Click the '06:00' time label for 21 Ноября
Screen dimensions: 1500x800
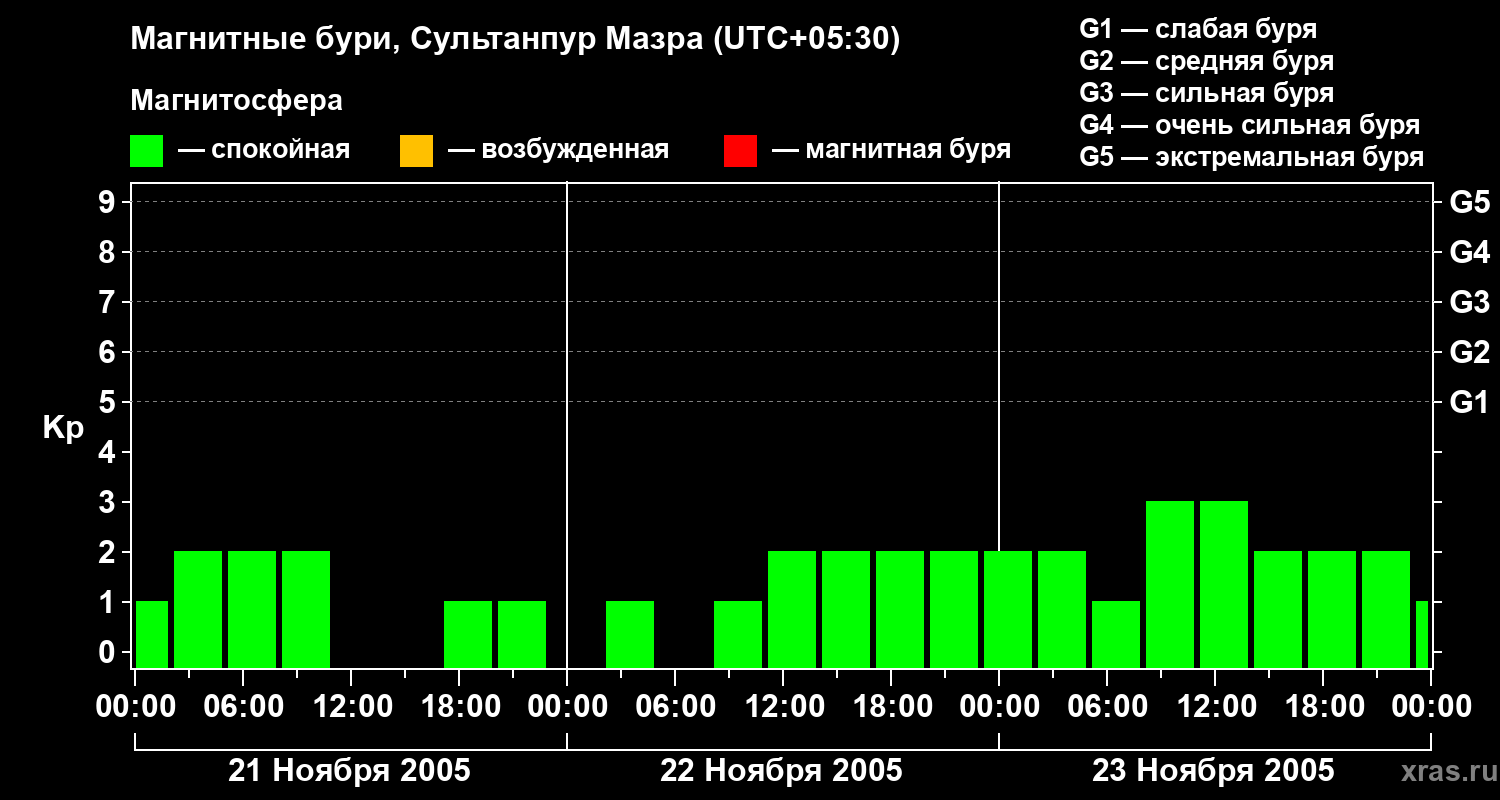coord(243,707)
